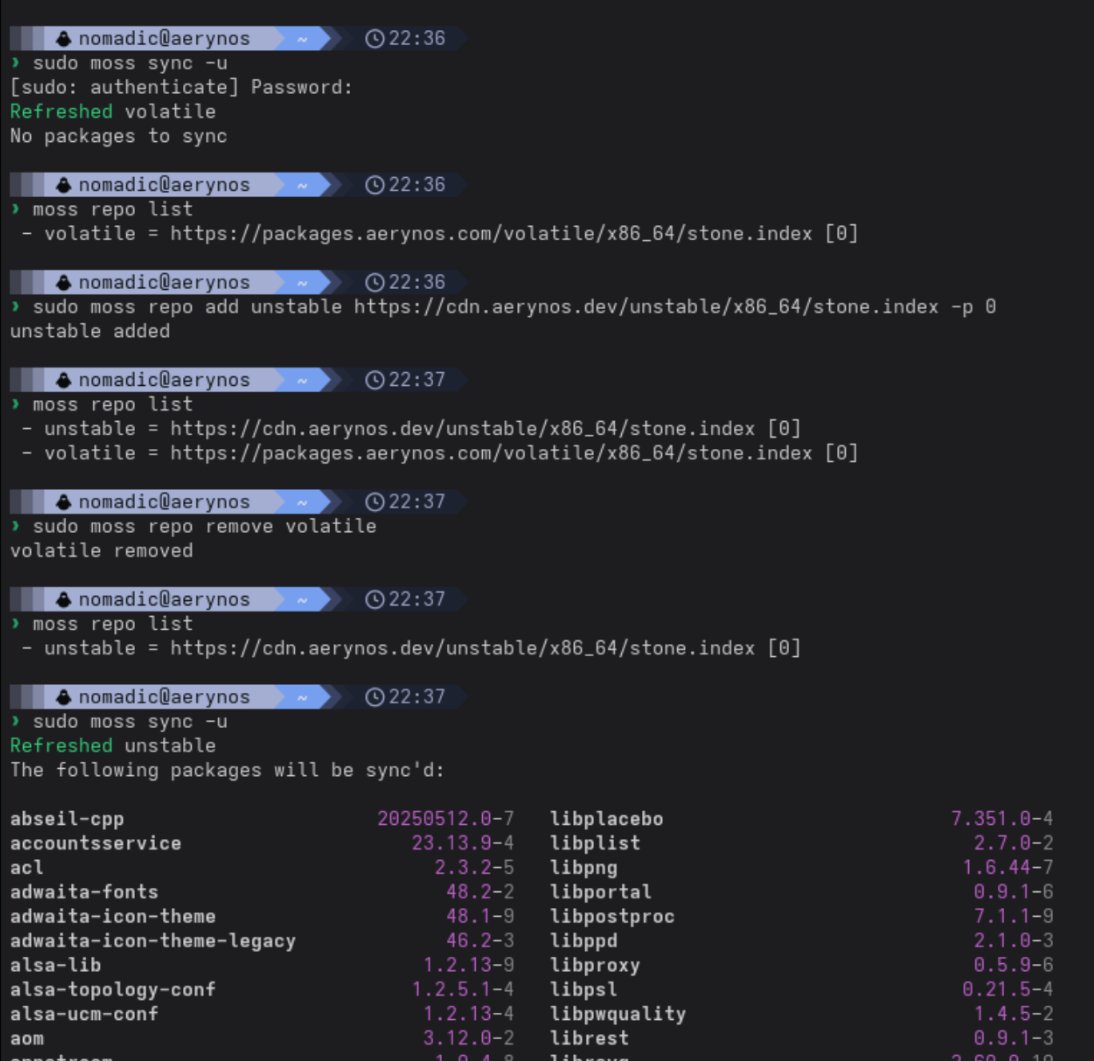The height and width of the screenshot is (1061, 1094).
Task: Click the user icon in the first prompt
Action: [x=61, y=38]
